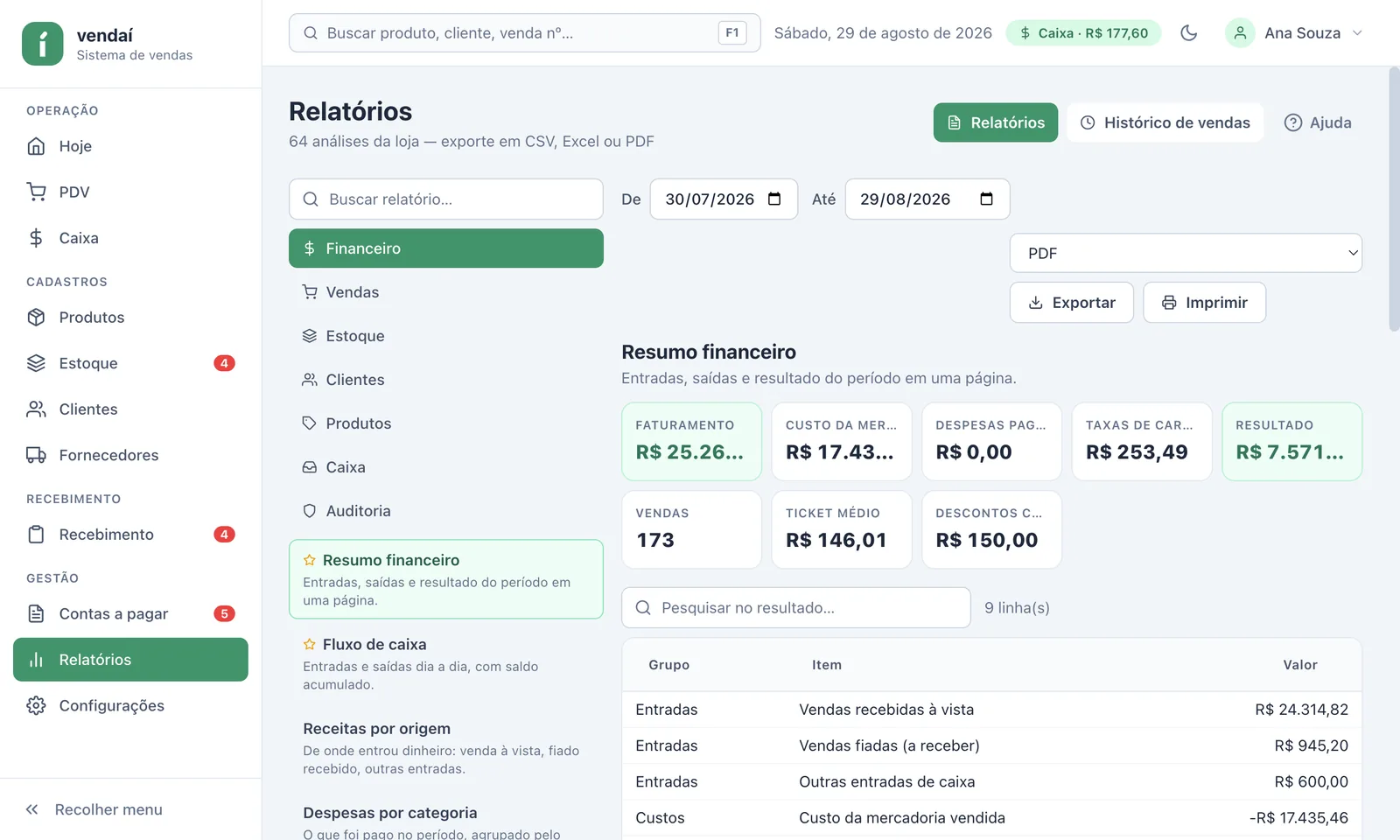The height and width of the screenshot is (840, 1400).
Task: Click the Estoque badge showing 4
Action: coord(224,363)
